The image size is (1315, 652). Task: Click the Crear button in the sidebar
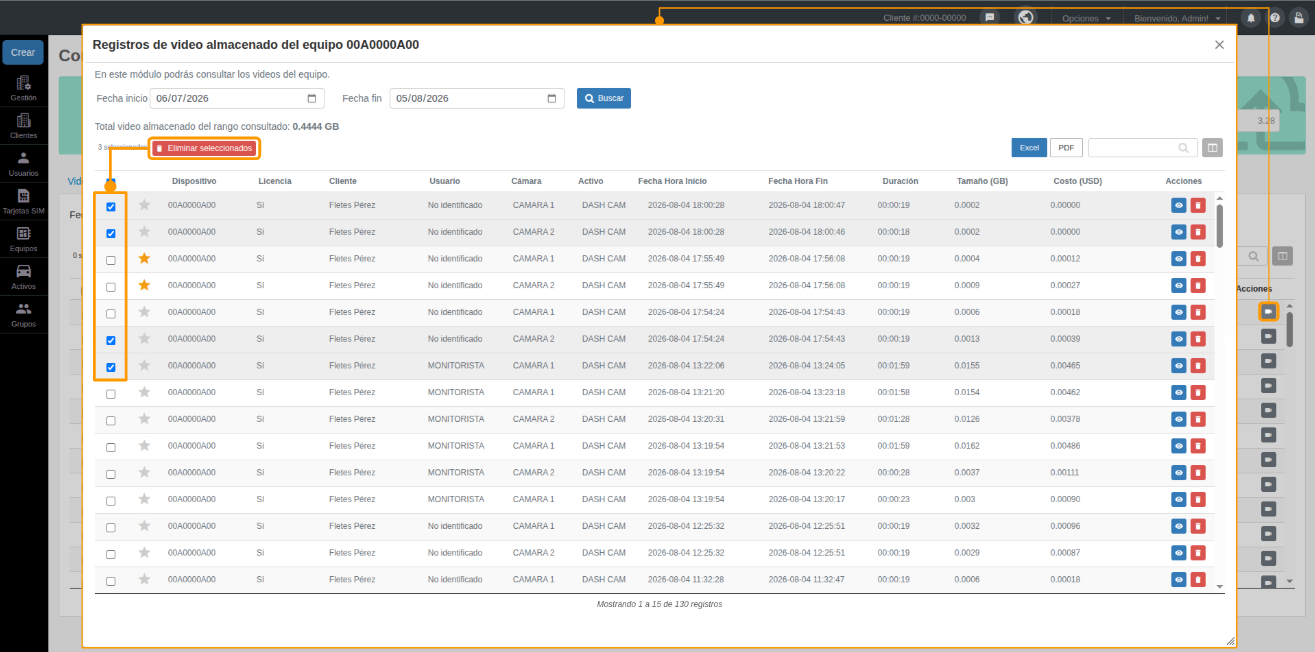pyautogui.click(x=23, y=52)
